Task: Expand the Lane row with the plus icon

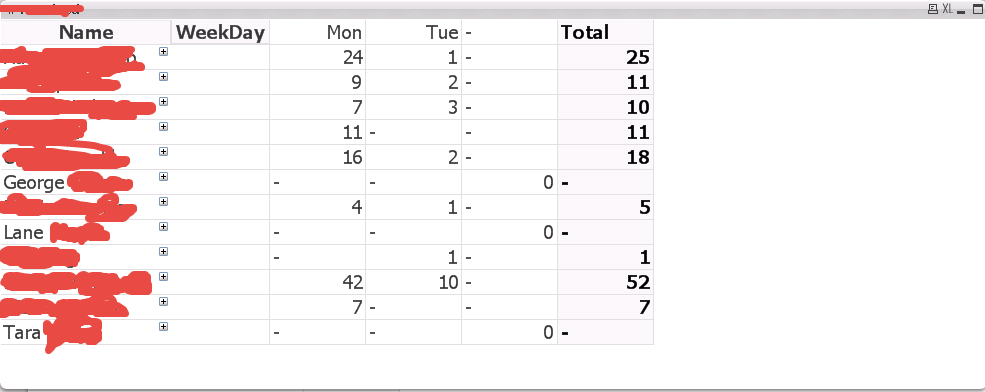Action: click(x=163, y=227)
